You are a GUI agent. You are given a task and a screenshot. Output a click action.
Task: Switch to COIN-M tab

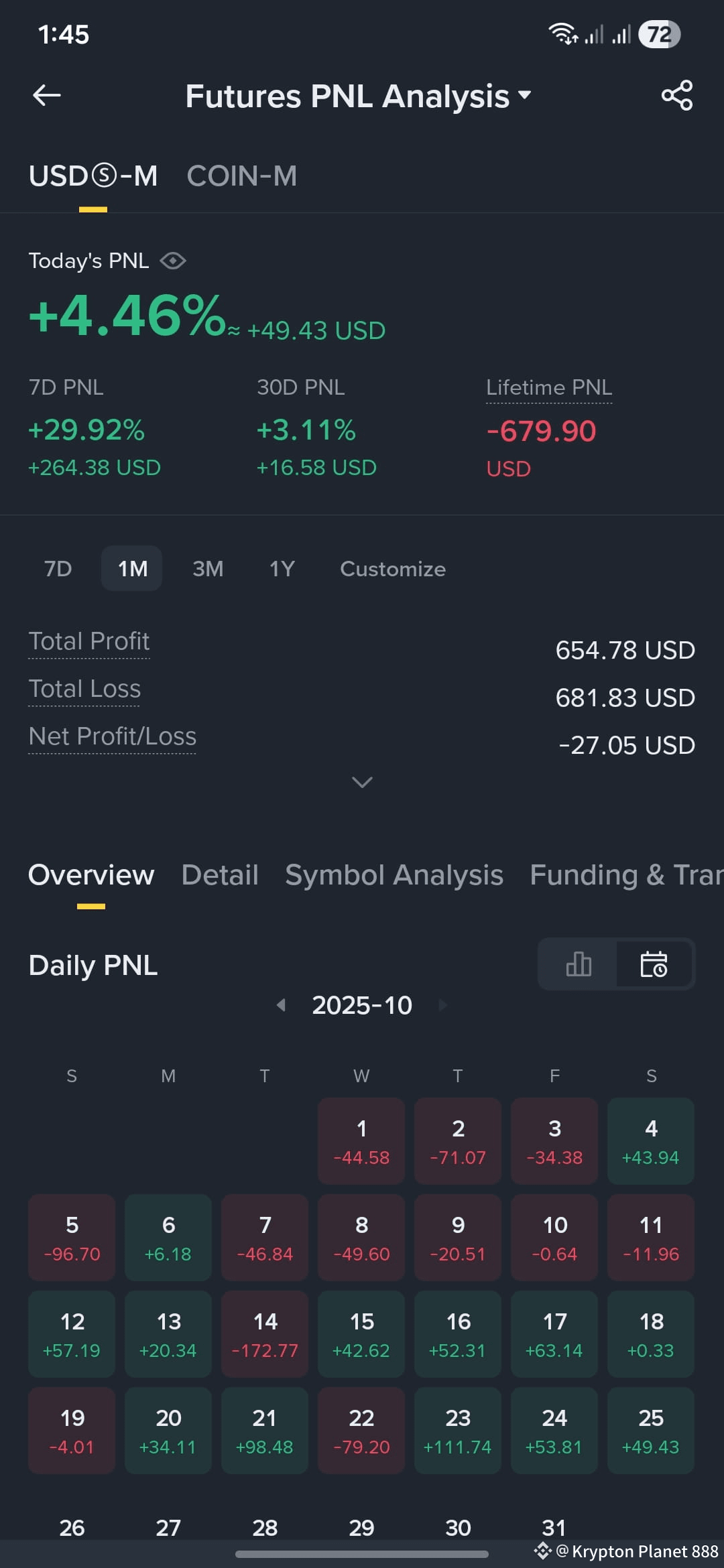click(242, 176)
